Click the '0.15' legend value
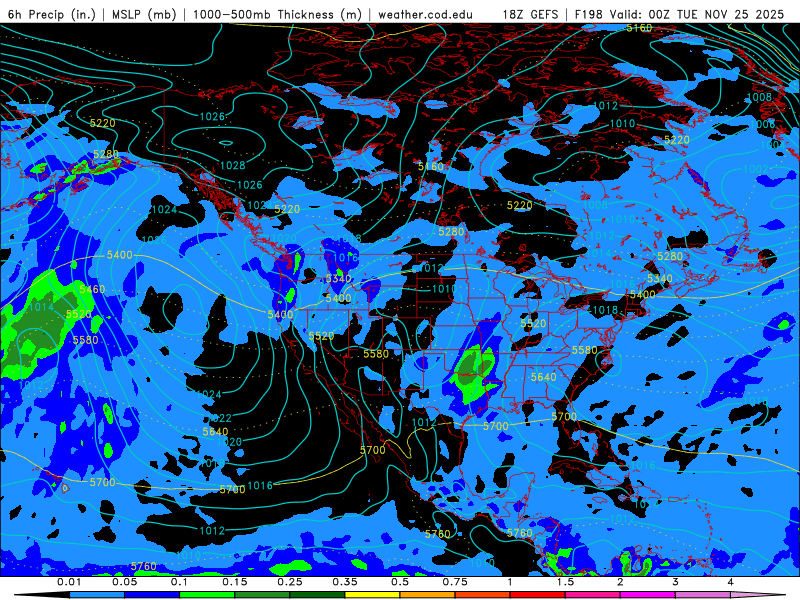Image resolution: width=800 pixels, height=600 pixels. [235, 582]
